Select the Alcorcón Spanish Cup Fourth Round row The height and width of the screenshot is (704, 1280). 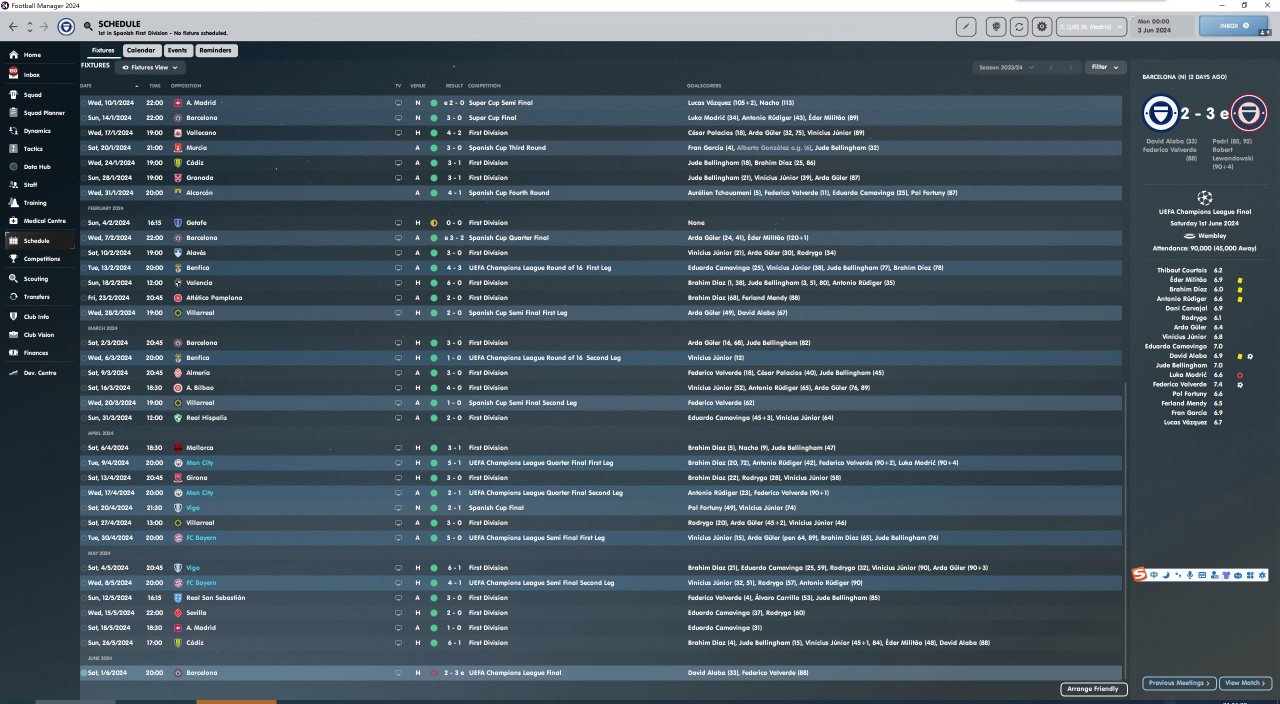click(601, 193)
